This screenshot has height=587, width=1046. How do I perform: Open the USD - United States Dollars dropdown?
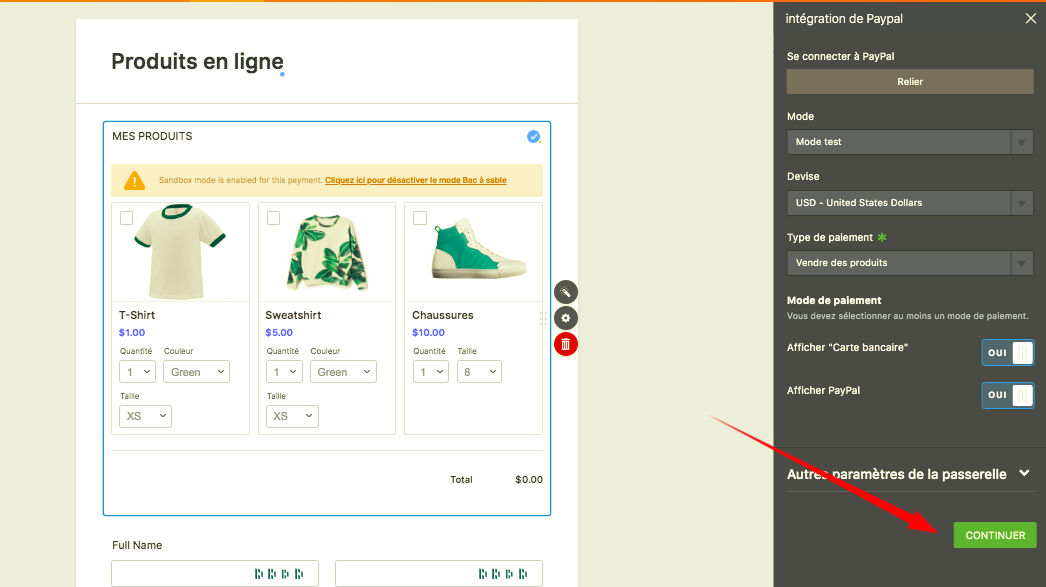tap(910, 203)
